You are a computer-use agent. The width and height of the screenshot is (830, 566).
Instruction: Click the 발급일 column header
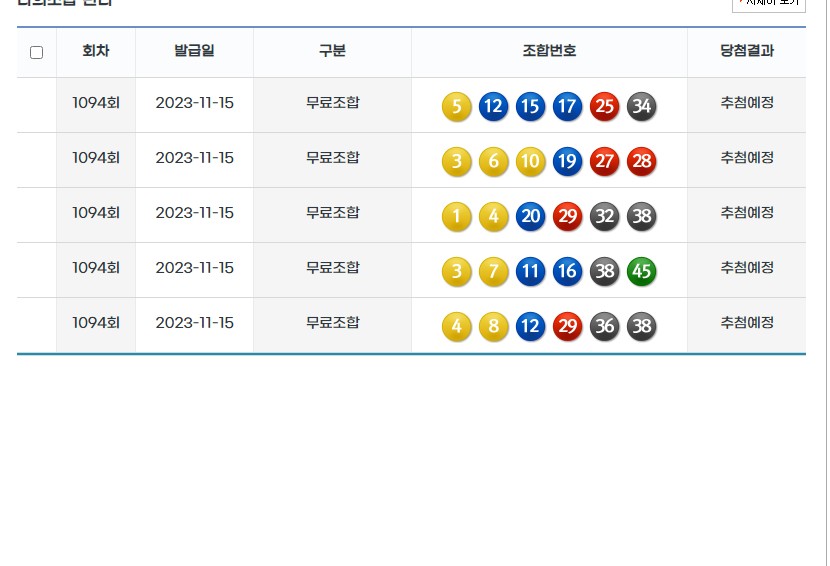[x=194, y=51]
